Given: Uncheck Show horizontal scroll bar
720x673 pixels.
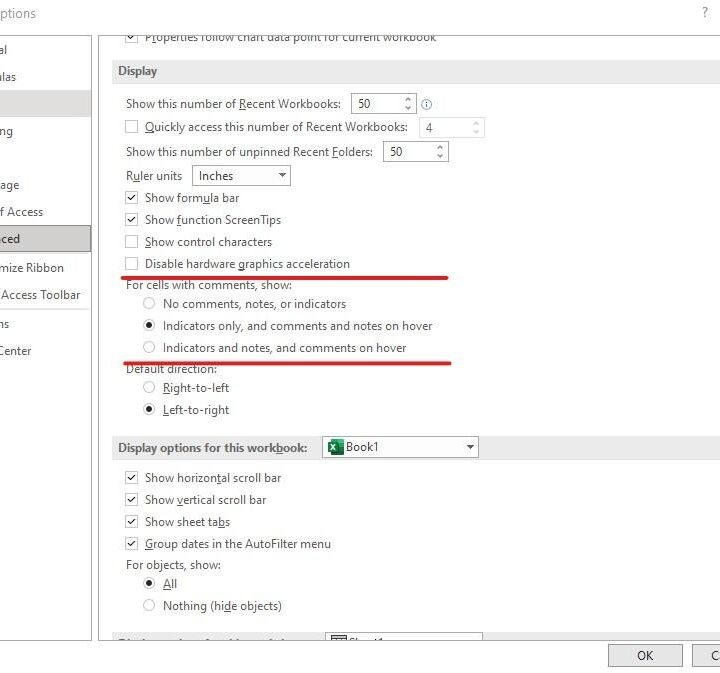Looking at the screenshot, I should pos(131,478).
